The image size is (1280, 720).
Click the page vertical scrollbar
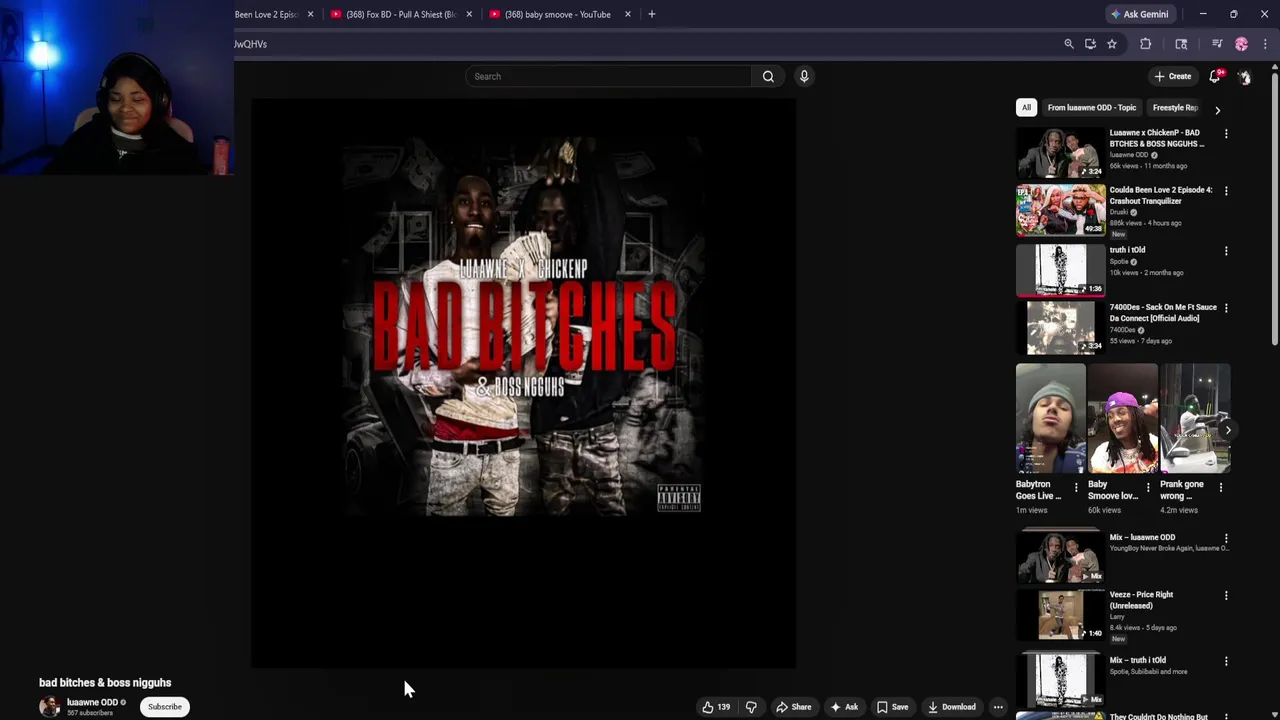coord(1274,210)
